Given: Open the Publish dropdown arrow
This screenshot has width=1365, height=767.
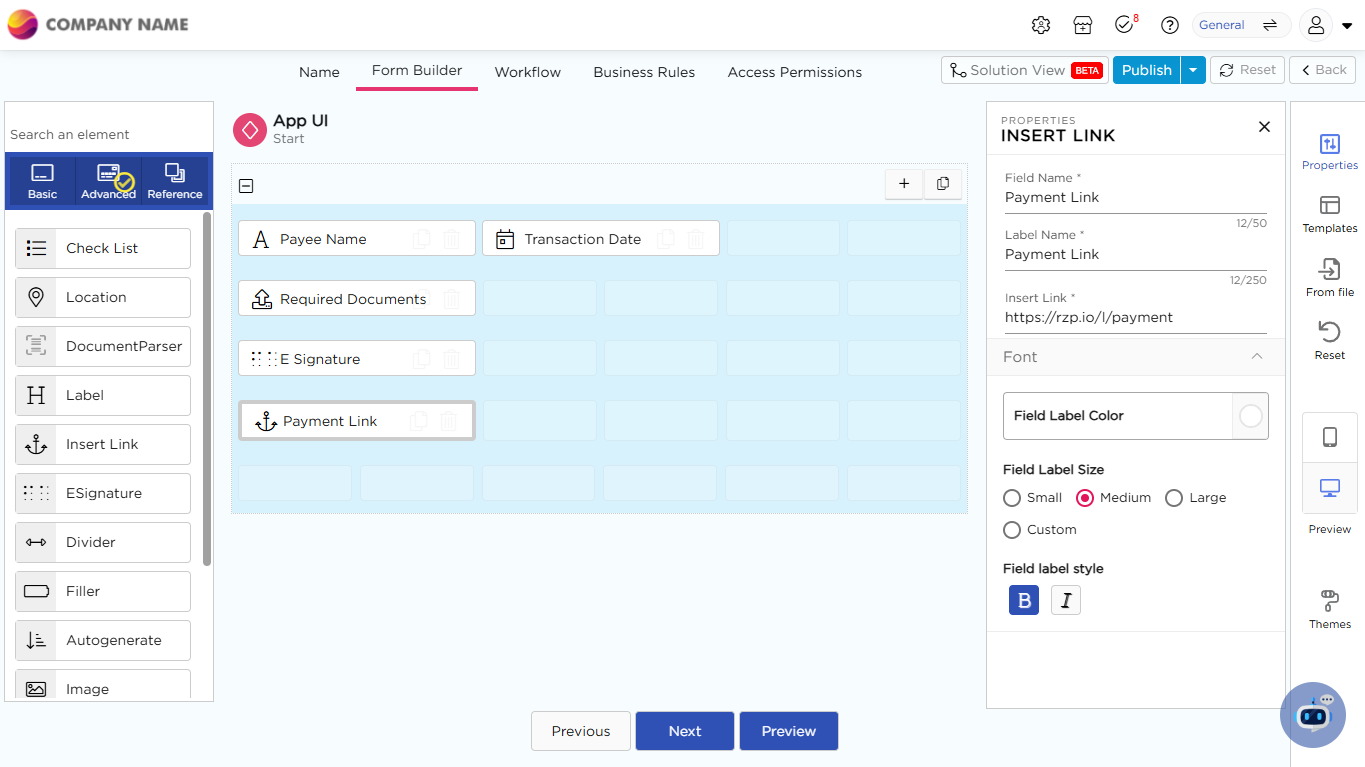Looking at the screenshot, I should point(1193,70).
